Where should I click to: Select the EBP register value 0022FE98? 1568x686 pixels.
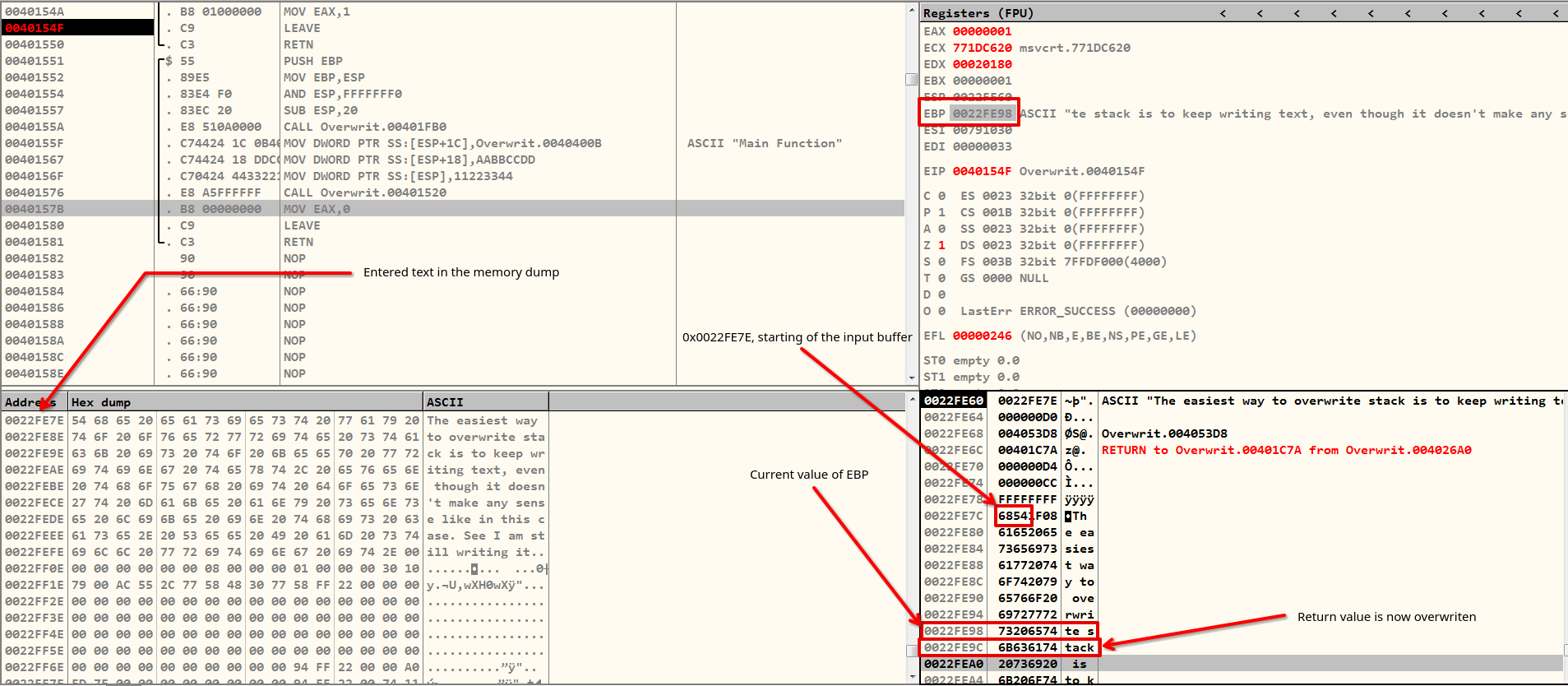(x=982, y=114)
